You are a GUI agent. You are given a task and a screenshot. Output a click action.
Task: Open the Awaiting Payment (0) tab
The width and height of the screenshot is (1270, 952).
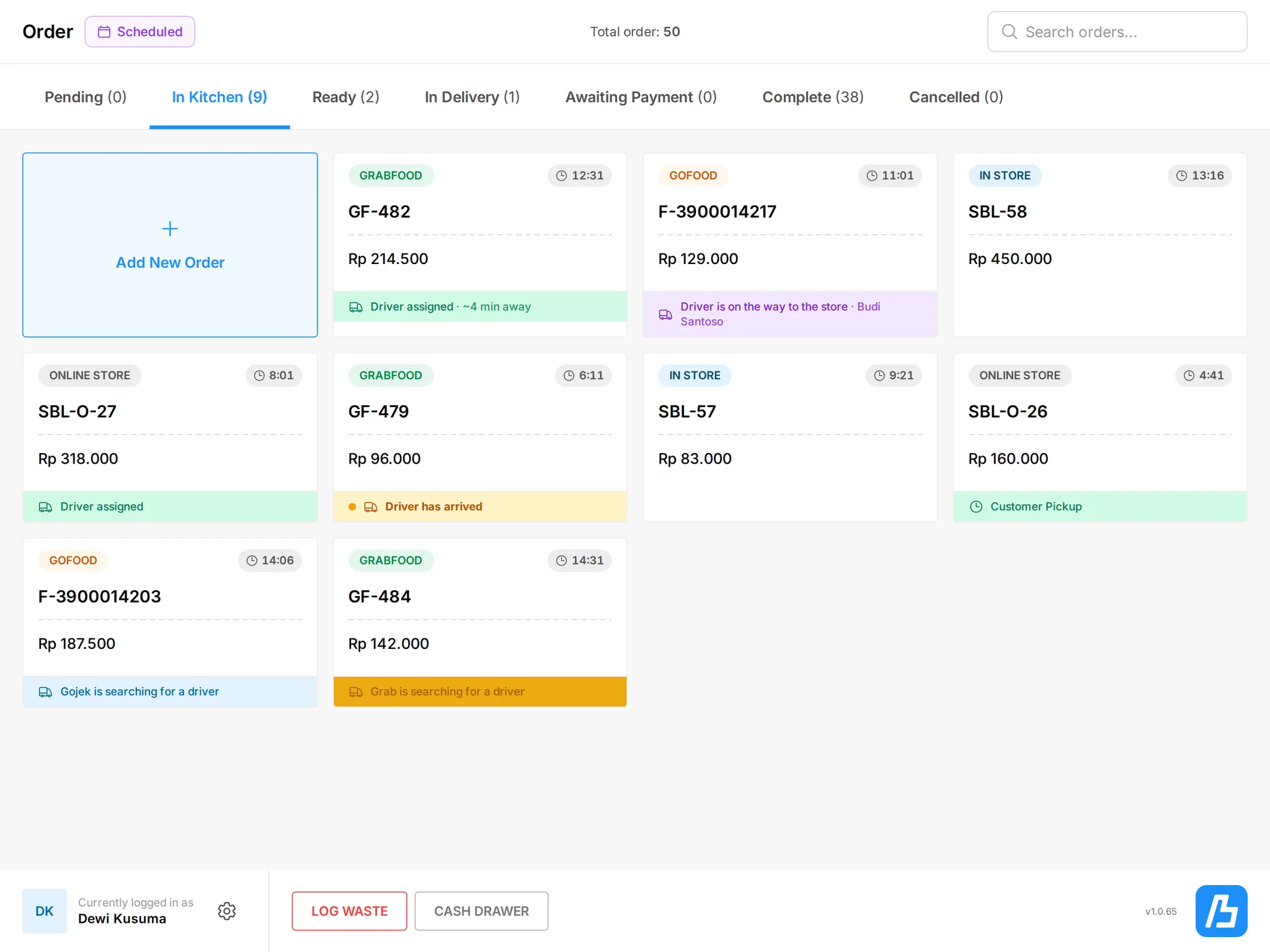tap(641, 97)
